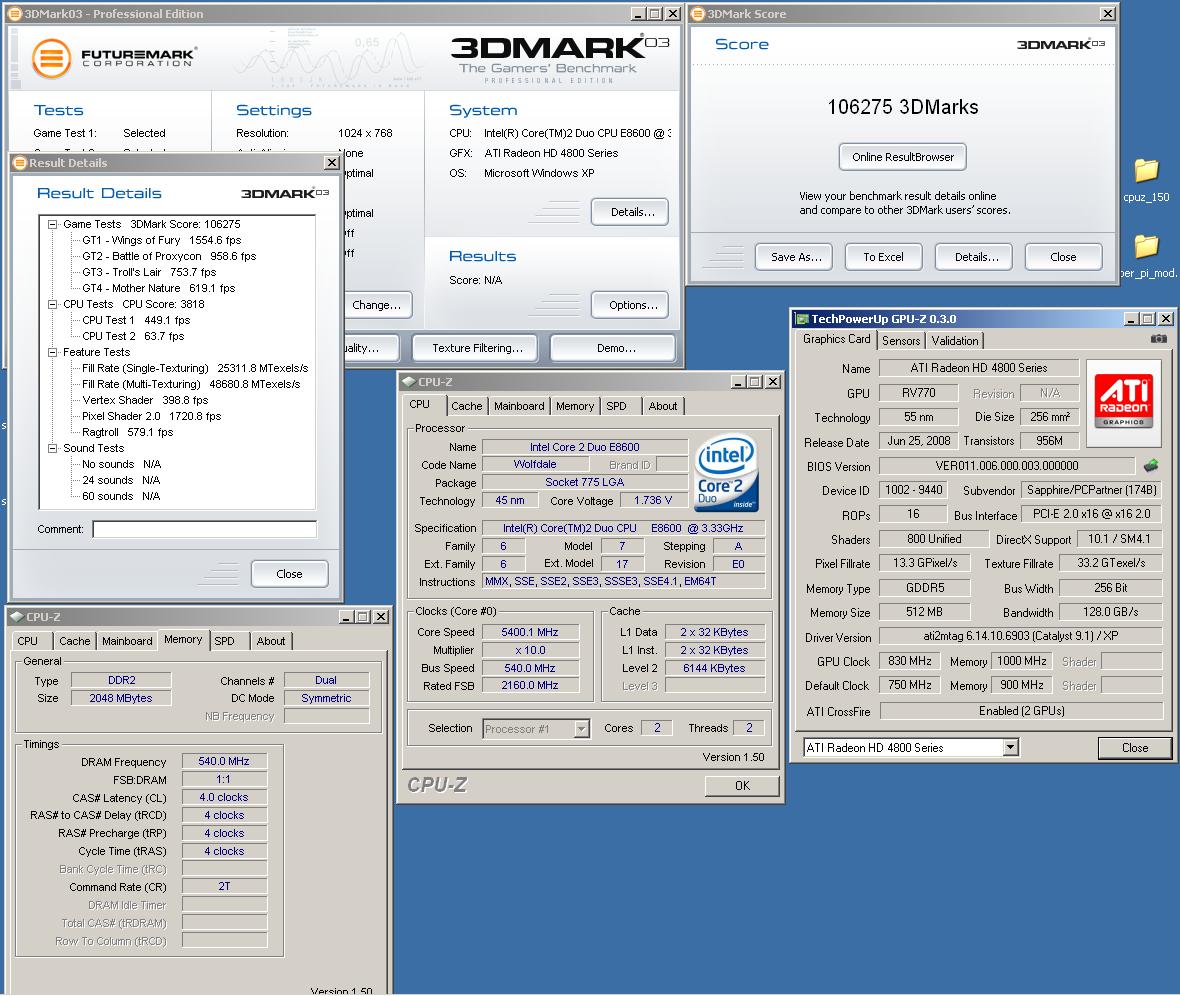Click the BIOS save chip icon in GPU-Z
The image size is (1180, 996).
coord(1151,466)
